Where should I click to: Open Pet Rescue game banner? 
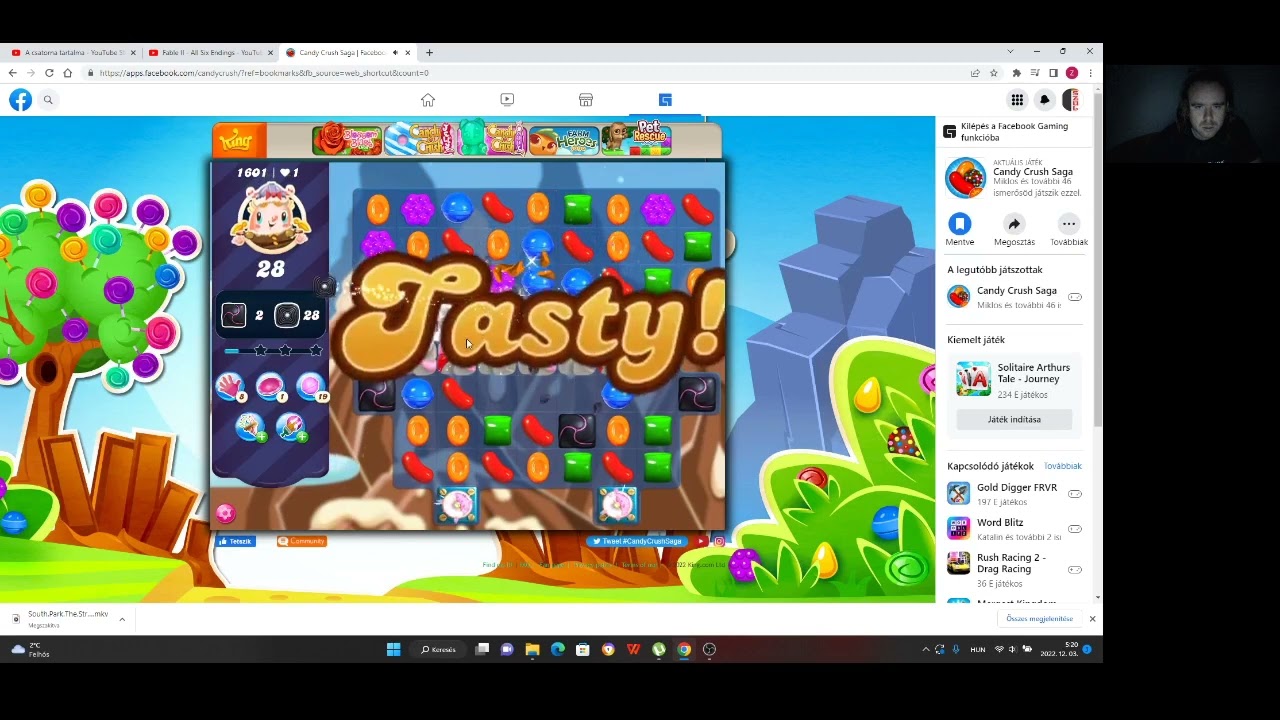tap(637, 139)
